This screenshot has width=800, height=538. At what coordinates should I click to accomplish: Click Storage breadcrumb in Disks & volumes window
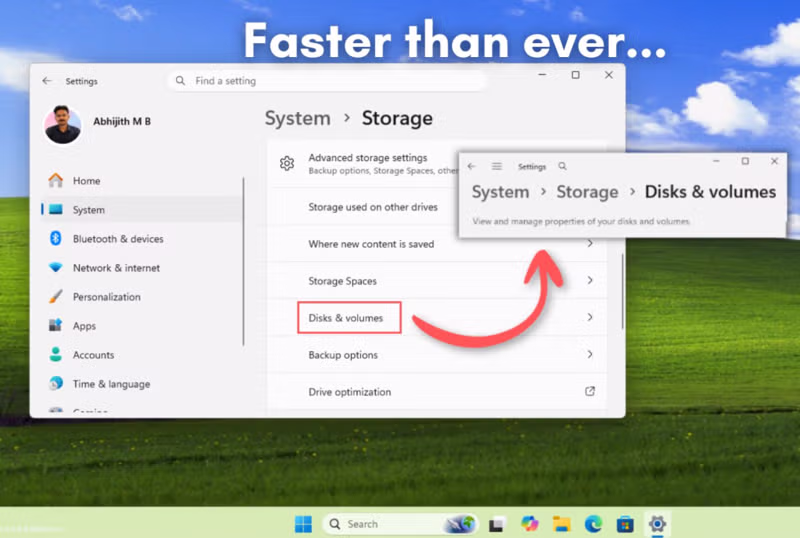click(x=587, y=192)
